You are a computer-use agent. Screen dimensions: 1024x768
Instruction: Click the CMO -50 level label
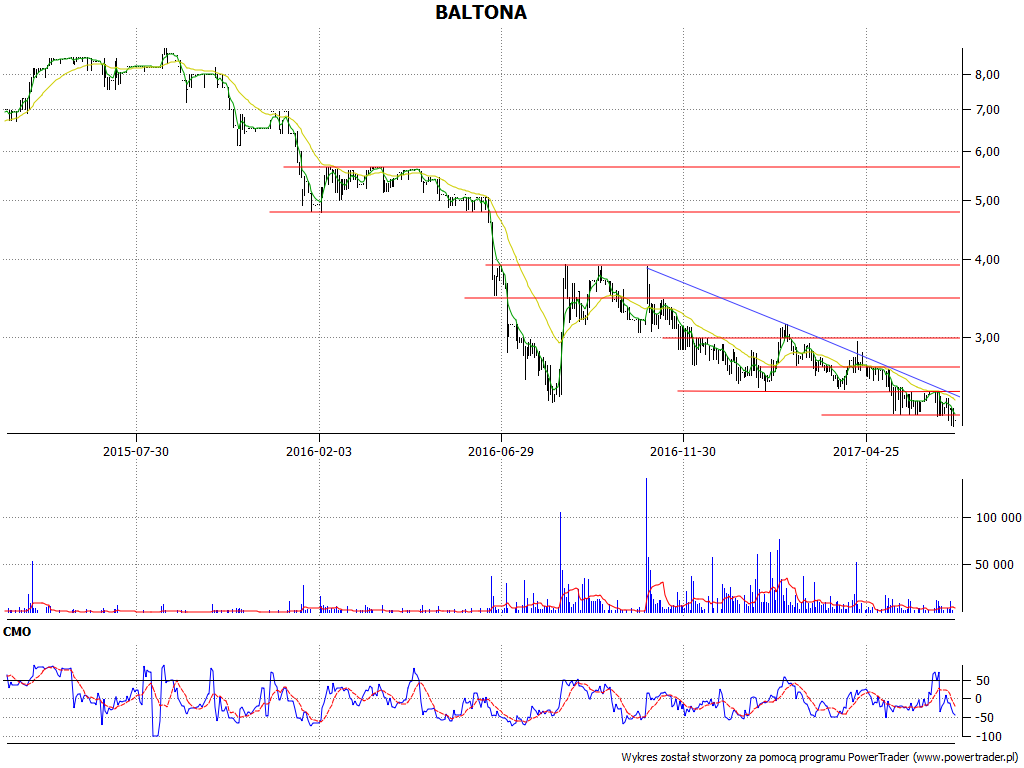[984, 718]
